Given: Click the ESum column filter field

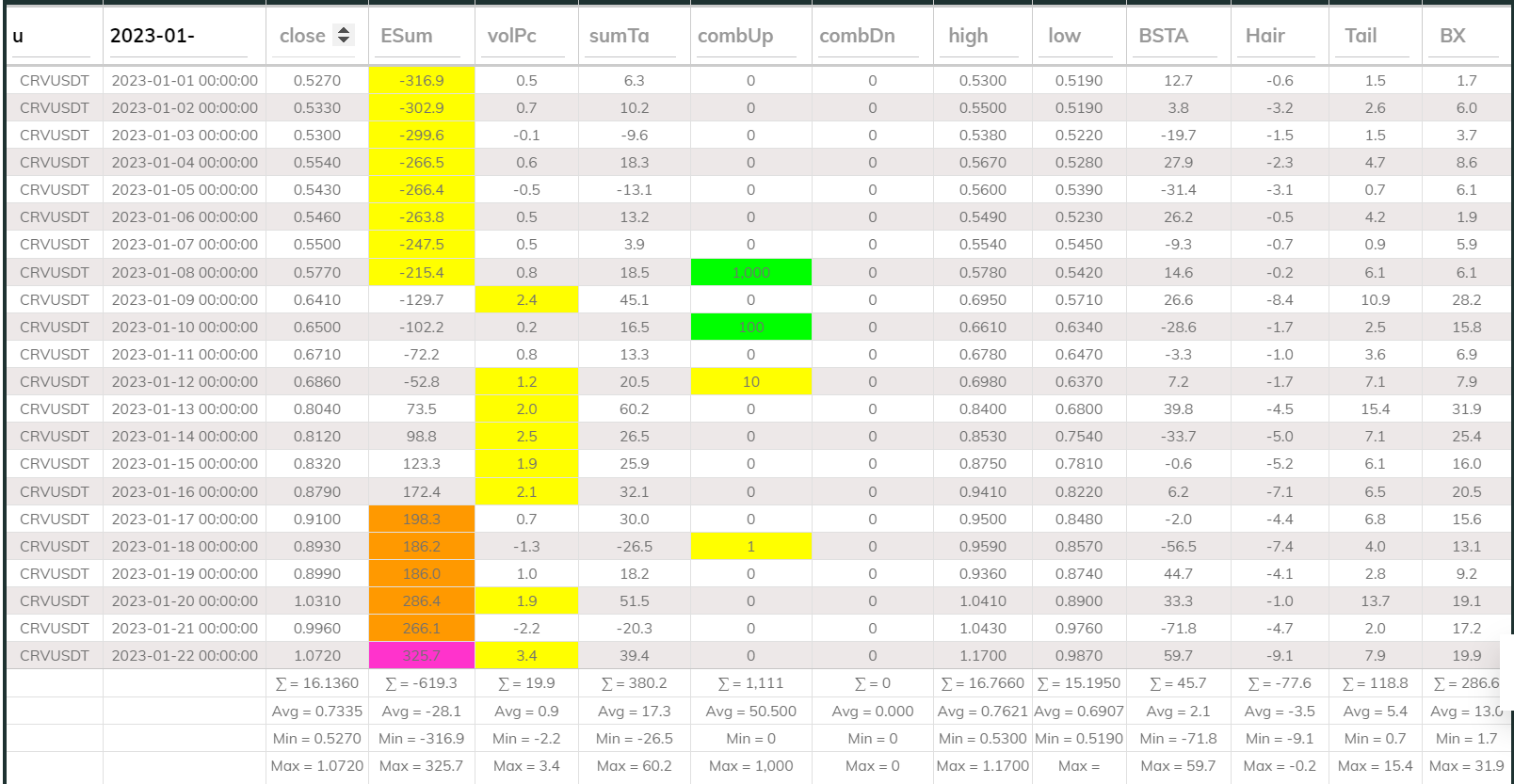Looking at the screenshot, I should coord(420,37).
